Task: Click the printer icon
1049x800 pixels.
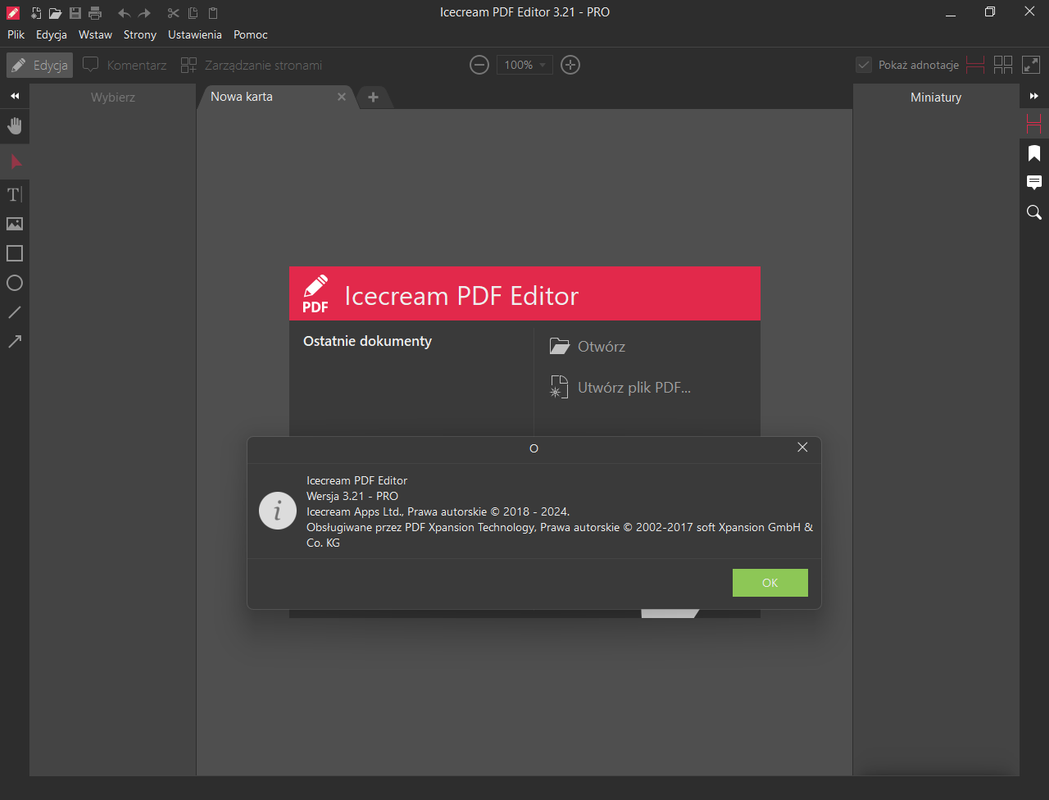Action: click(95, 13)
